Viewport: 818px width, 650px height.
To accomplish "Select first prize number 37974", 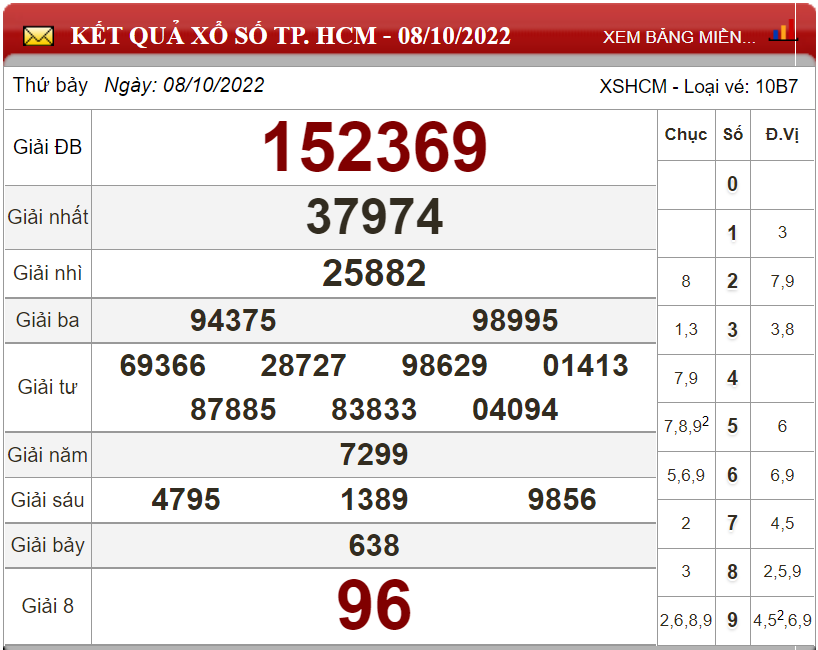I will click(x=375, y=217).
